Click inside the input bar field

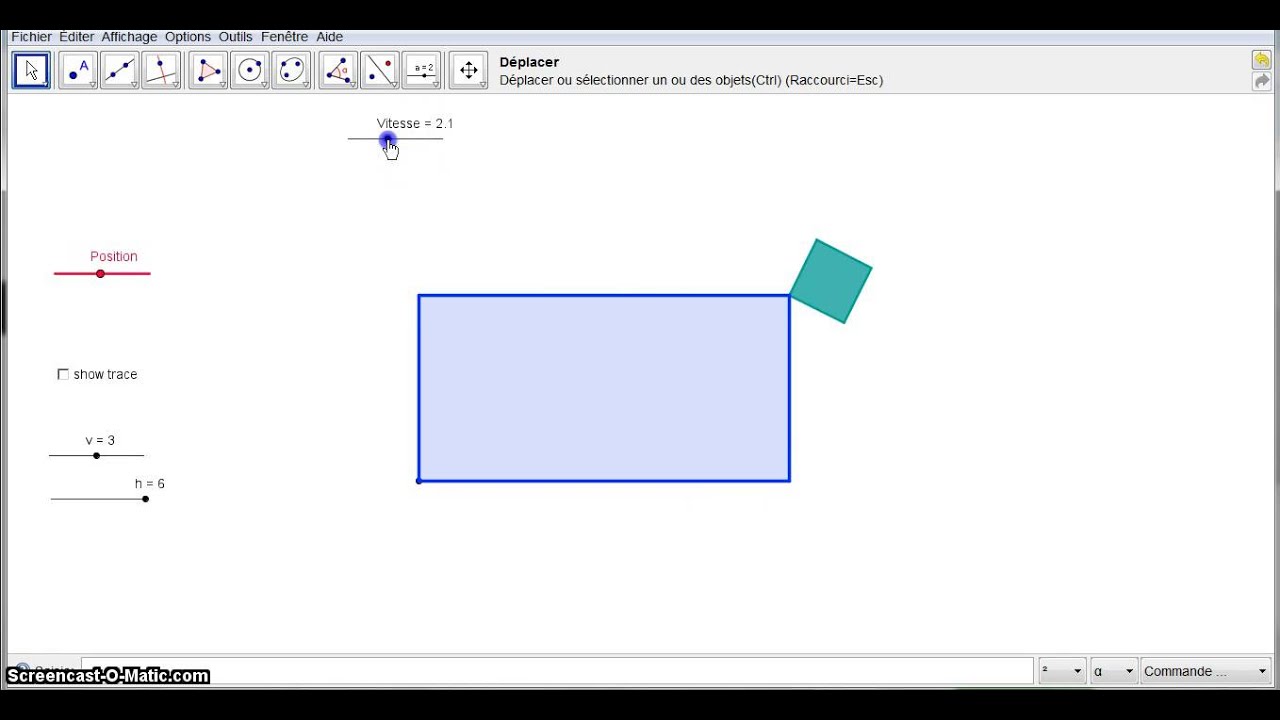pos(556,671)
